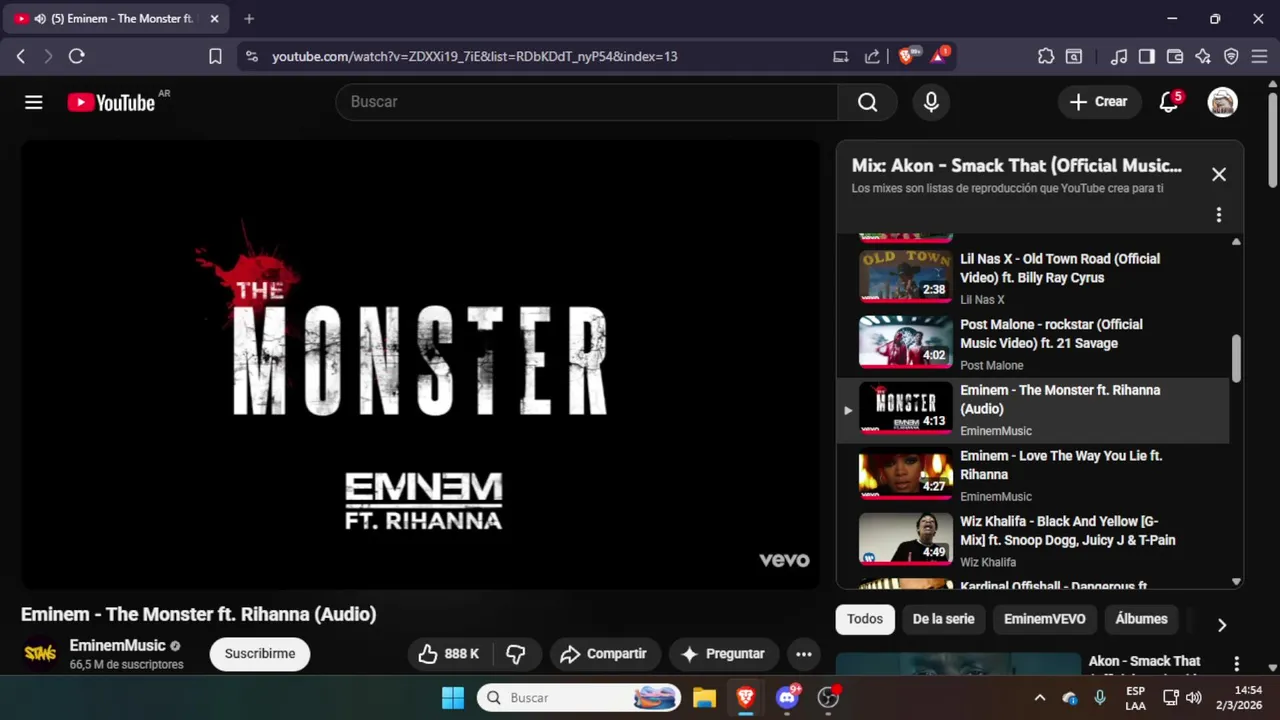Screen dimensions: 1280x720
Task: Open the mix playlist options menu
Action: pos(1218,215)
